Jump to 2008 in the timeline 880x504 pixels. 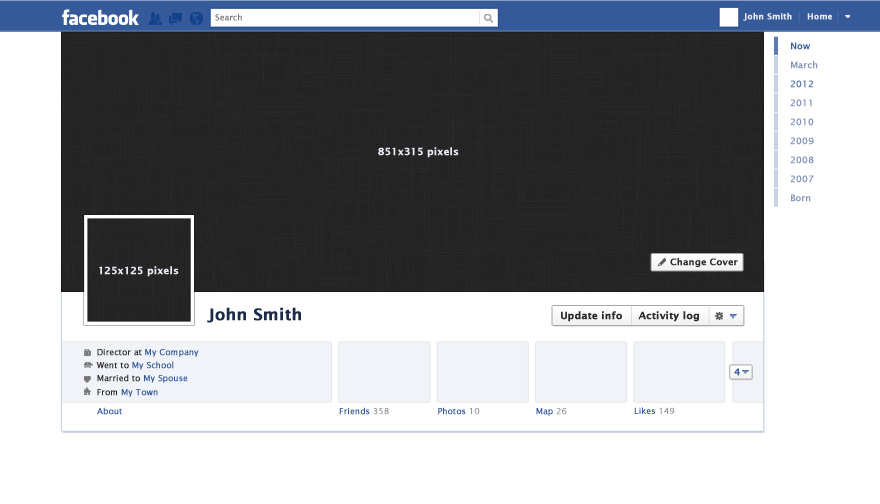point(801,161)
